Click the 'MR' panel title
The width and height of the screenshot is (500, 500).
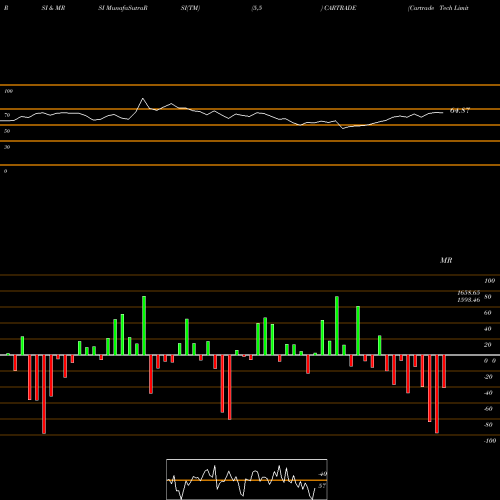[x=446, y=260]
